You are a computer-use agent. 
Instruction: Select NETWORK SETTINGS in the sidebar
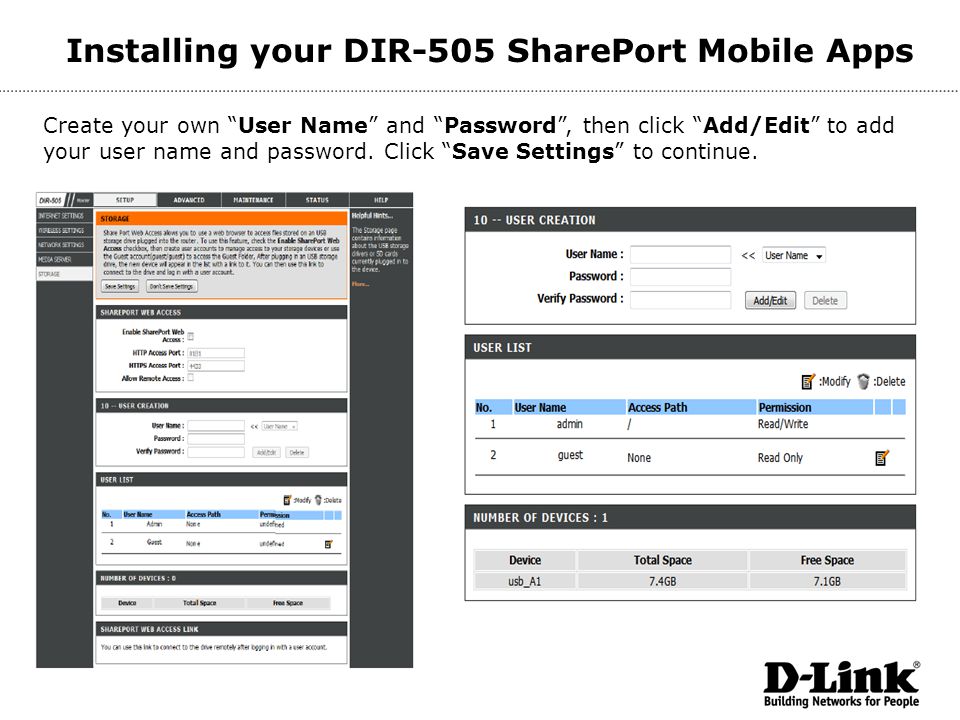click(64, 245)
